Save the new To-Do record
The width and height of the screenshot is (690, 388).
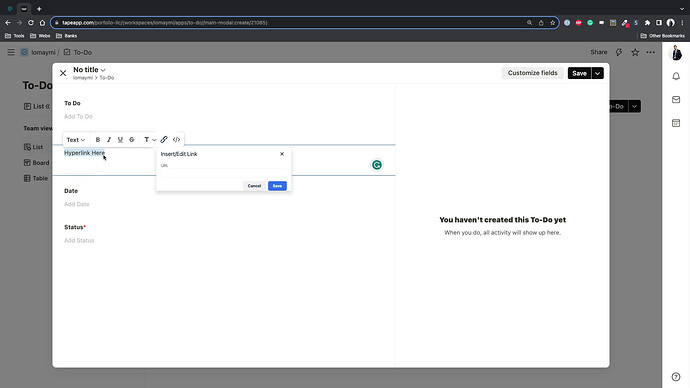point(579,73)
